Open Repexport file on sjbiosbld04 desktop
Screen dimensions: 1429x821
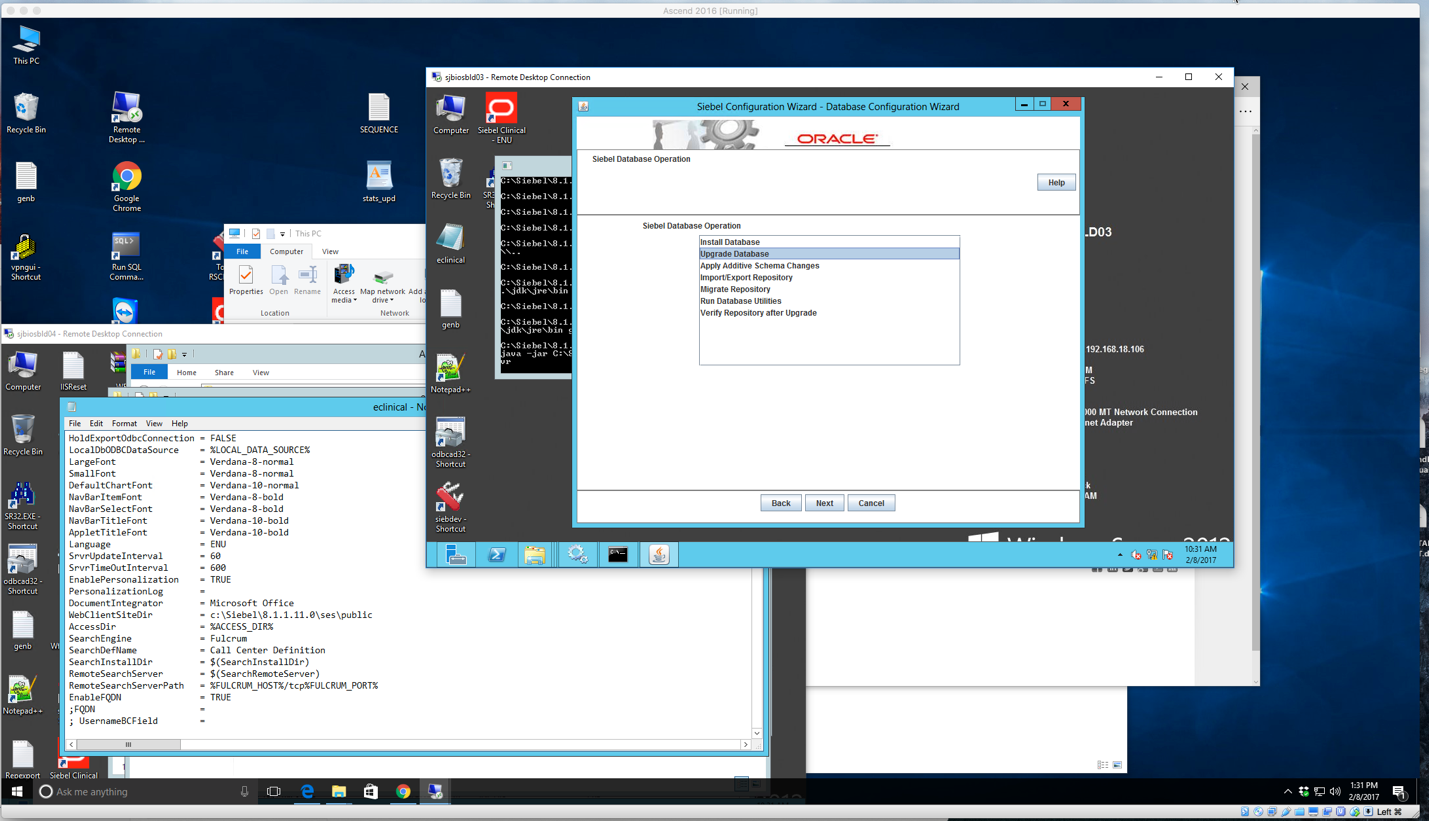(22, 760)
